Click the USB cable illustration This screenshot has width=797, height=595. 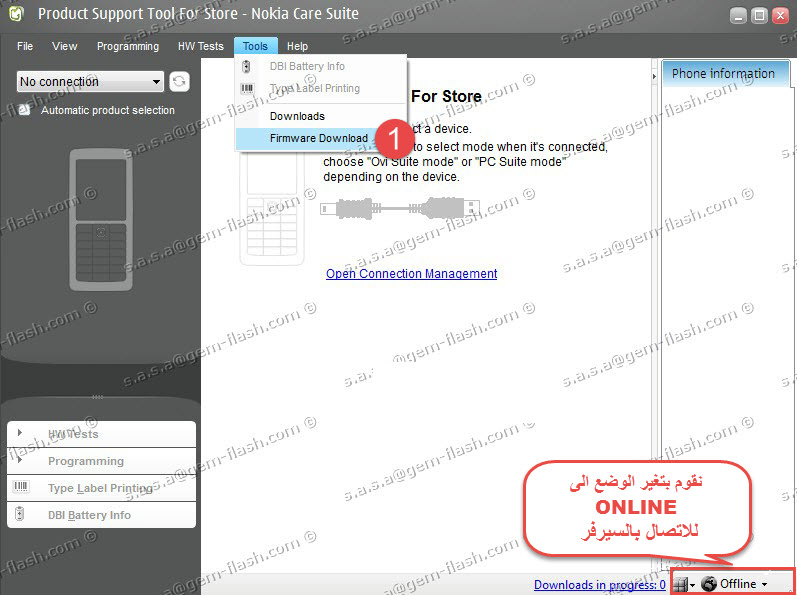400,207
